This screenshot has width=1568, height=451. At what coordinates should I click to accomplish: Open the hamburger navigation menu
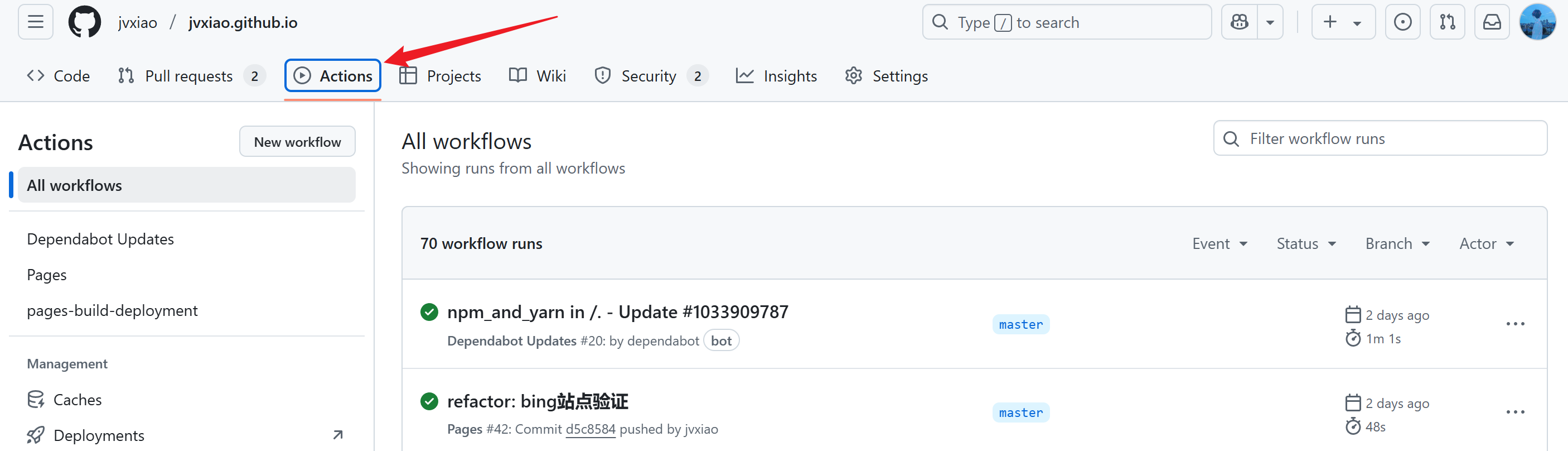(35, 22)
